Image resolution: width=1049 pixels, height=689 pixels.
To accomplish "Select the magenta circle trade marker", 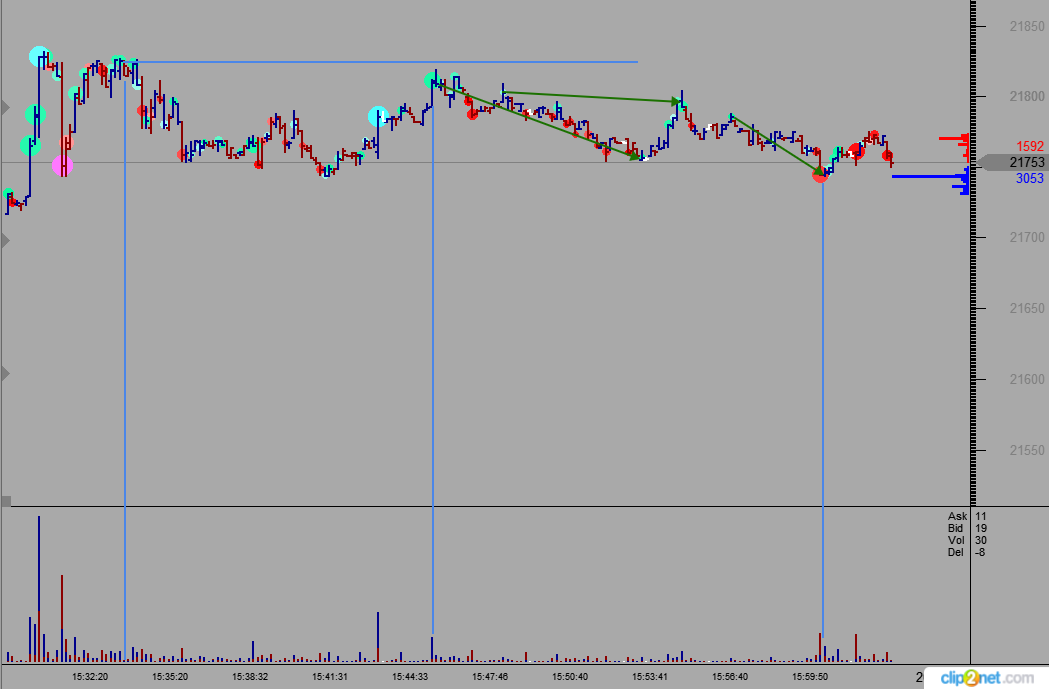I will point(63,165).
